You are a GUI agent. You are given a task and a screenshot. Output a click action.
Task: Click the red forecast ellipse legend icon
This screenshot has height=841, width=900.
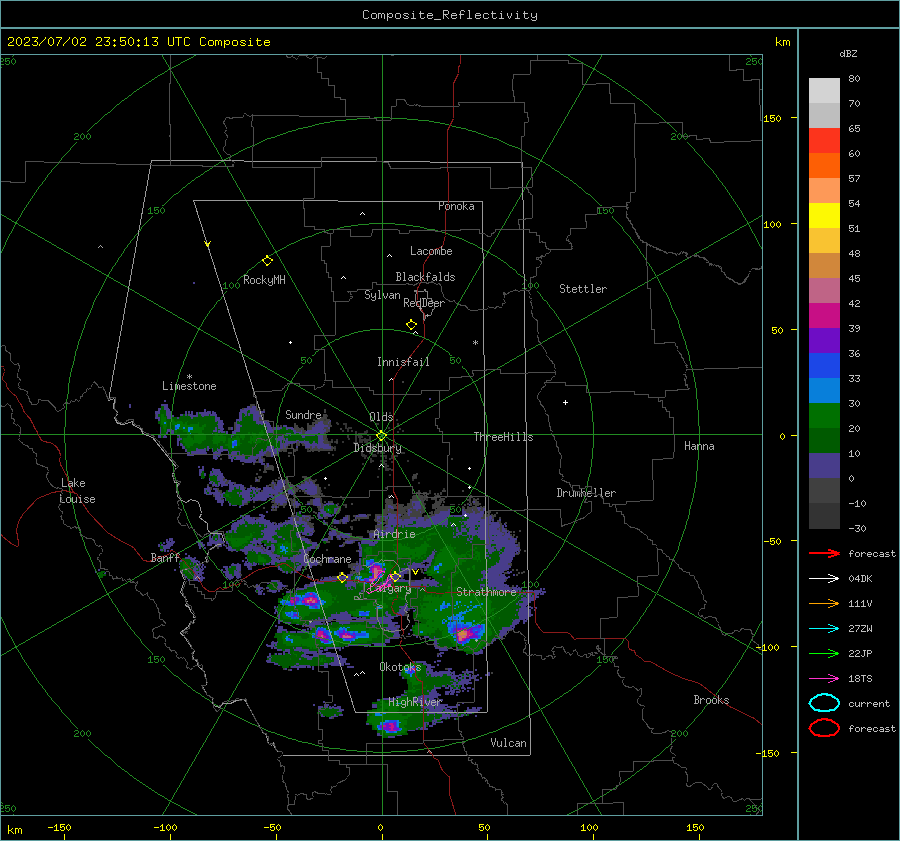click(x=824, y=728)
